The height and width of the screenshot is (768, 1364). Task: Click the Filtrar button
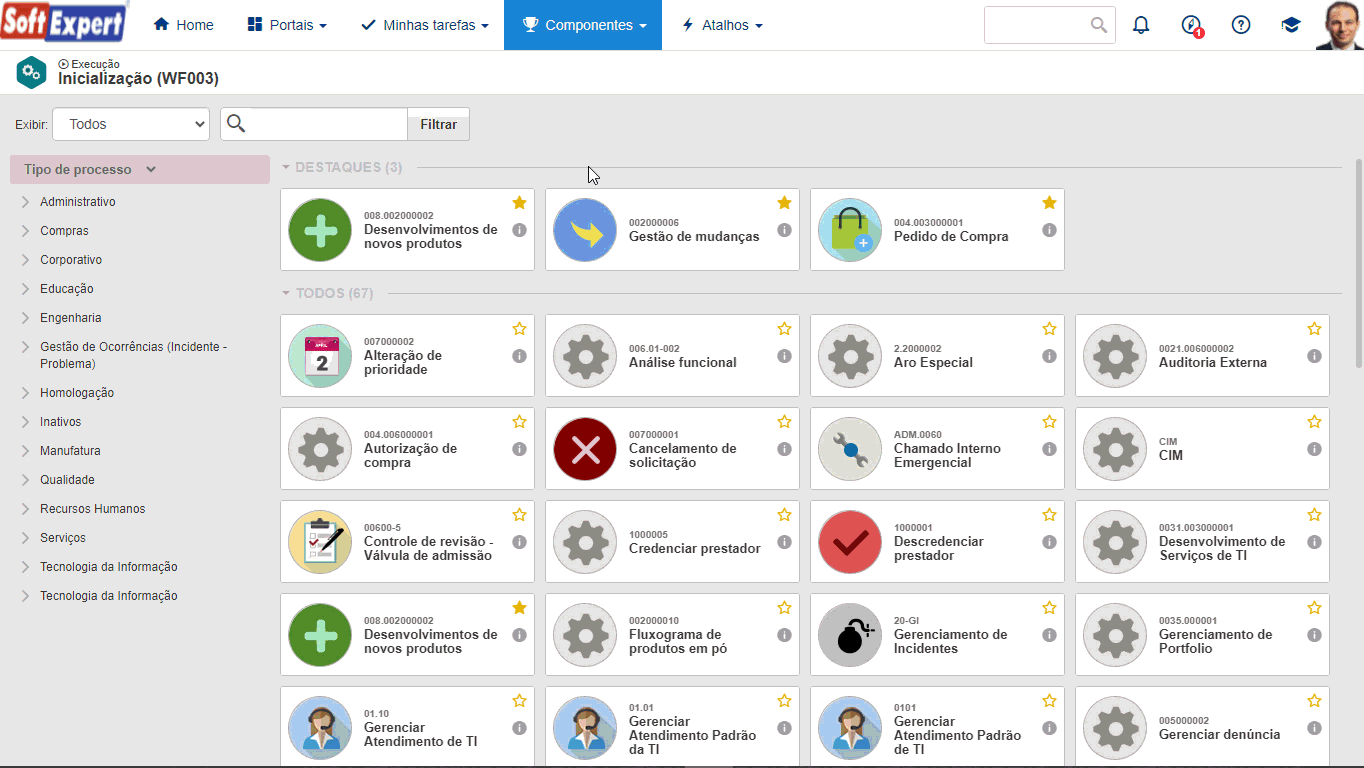[438, 124]
